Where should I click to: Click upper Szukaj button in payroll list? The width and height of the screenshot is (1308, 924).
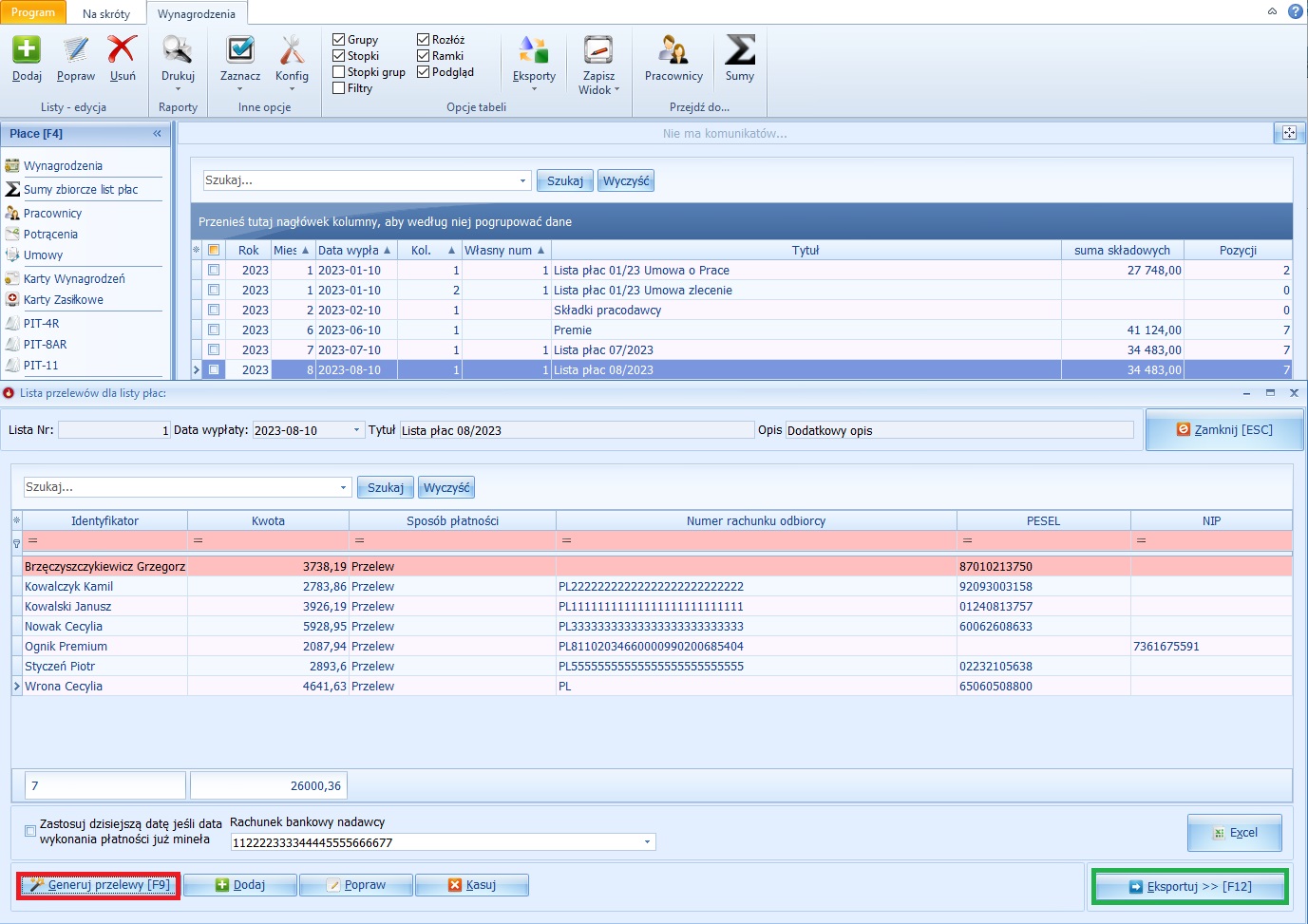tap(565, 180)
